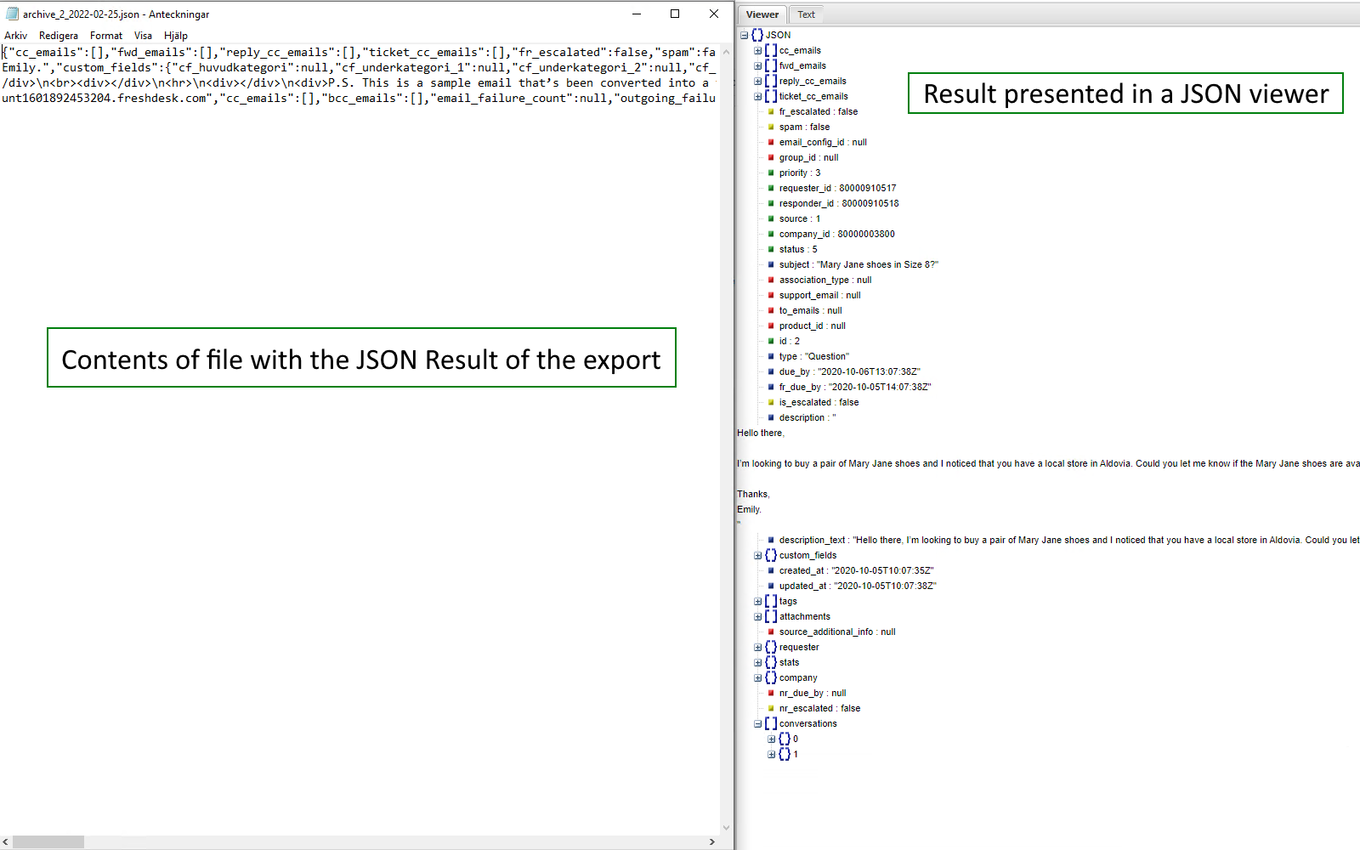Collapse the root JSON node
1360x850 pixels.
point(744,35)
